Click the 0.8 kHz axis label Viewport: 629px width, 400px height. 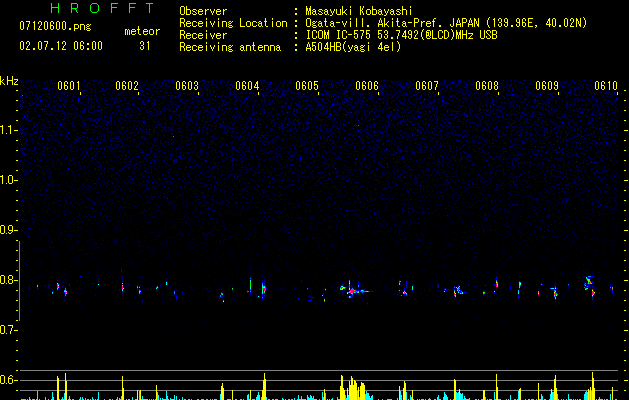click(8, 280)
